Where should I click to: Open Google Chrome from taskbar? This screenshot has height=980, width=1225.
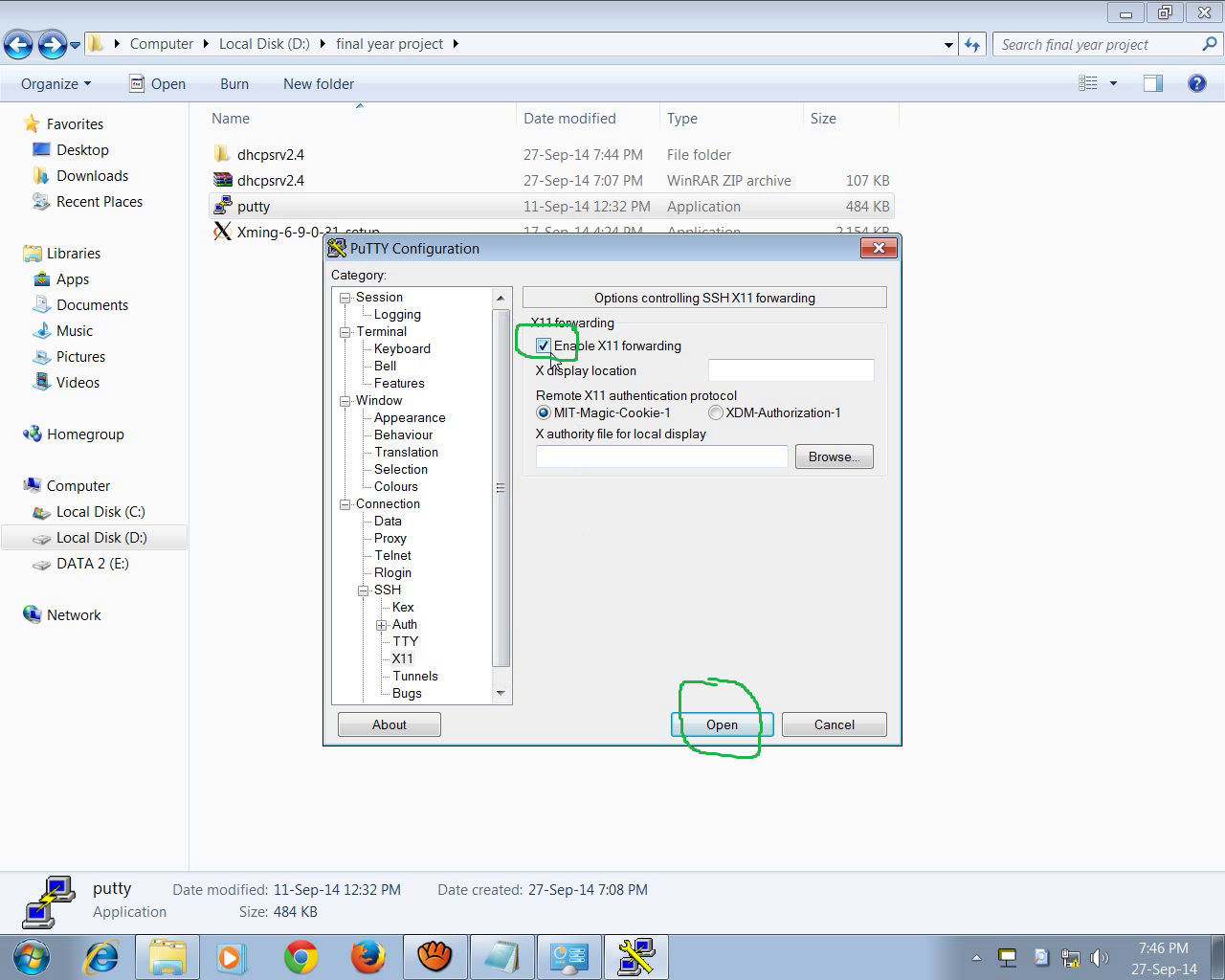301,957
